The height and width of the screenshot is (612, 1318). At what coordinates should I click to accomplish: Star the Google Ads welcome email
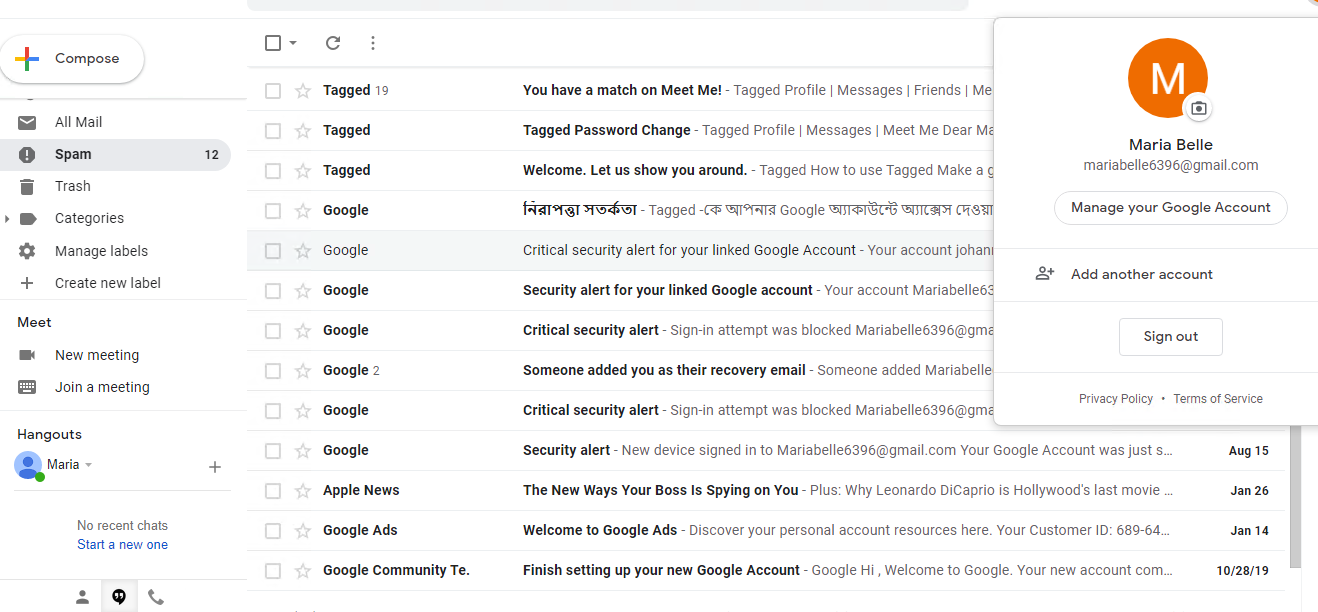(303, 531)
